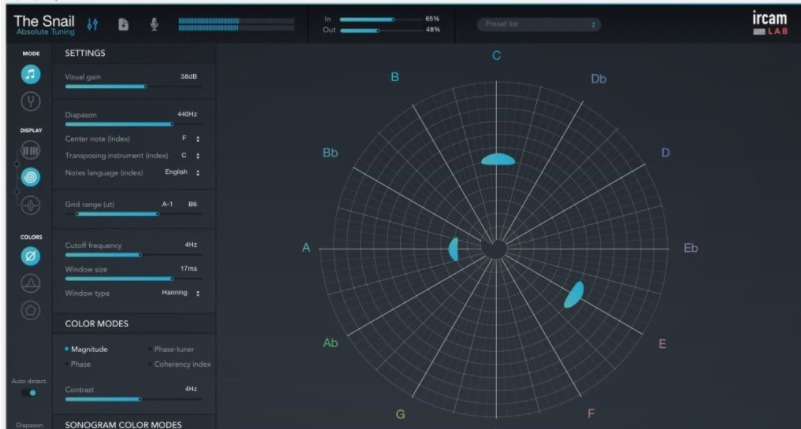Click The Snail Absolute Tuning title
The height and width of the screenshot is (429, 801).
pos(44,25)
